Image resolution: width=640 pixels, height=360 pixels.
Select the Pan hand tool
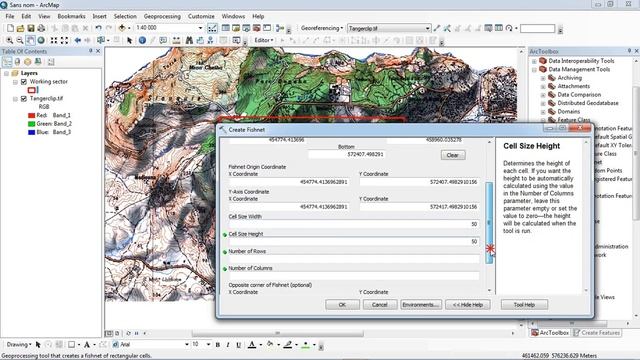pos(31,40)
